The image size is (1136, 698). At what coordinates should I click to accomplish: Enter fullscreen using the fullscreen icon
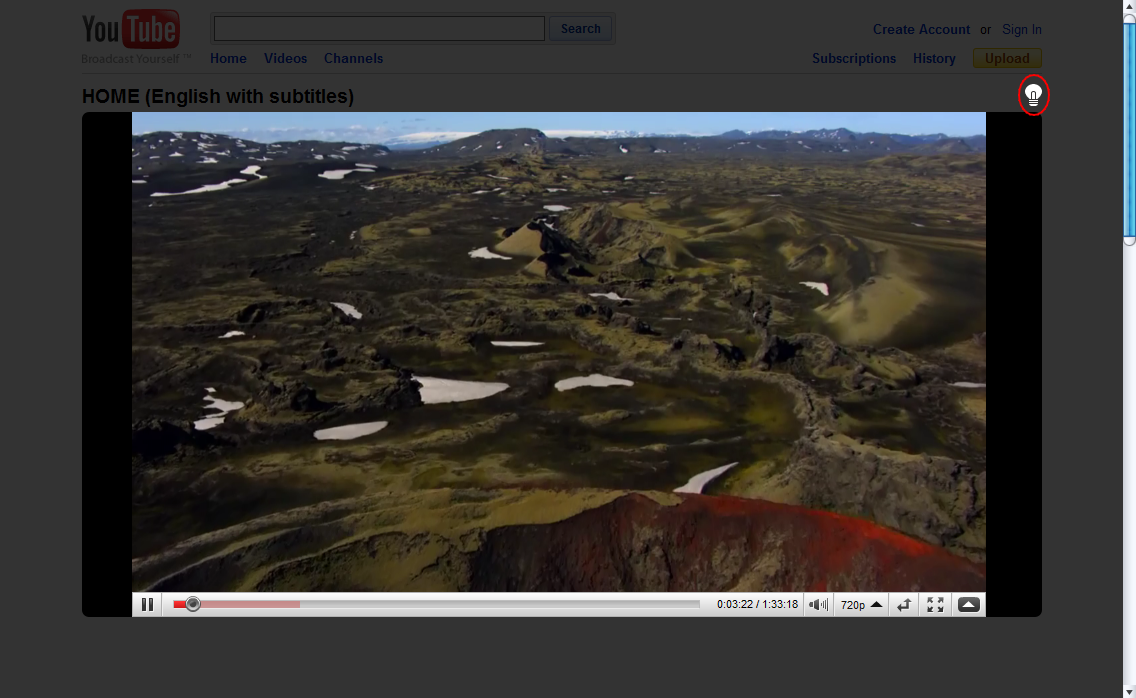[935, 604]
